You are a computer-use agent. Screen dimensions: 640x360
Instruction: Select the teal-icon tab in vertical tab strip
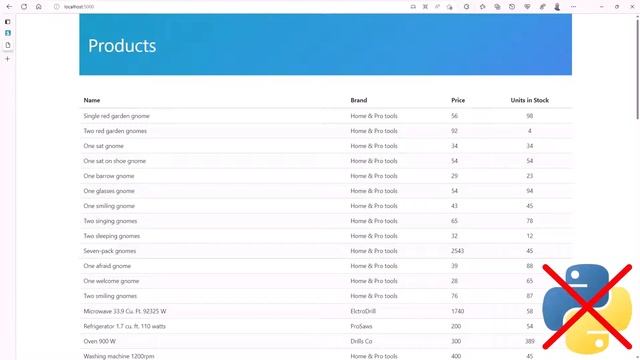[x=8, y=33]
